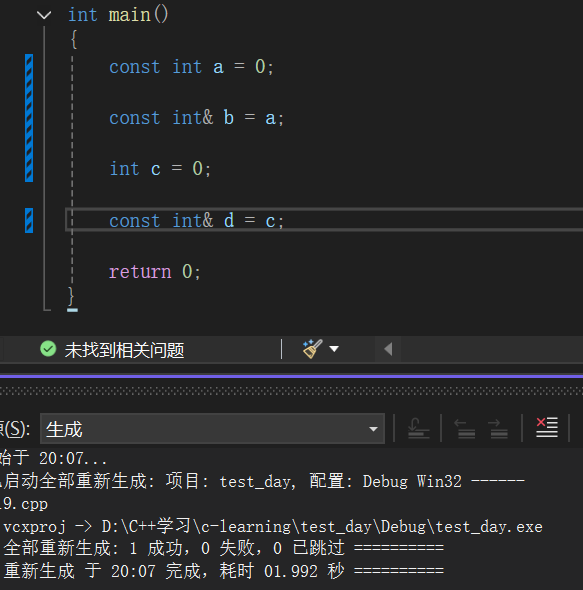Clear all output with the red X icon
Screen dimensions: 583x590
547,428
